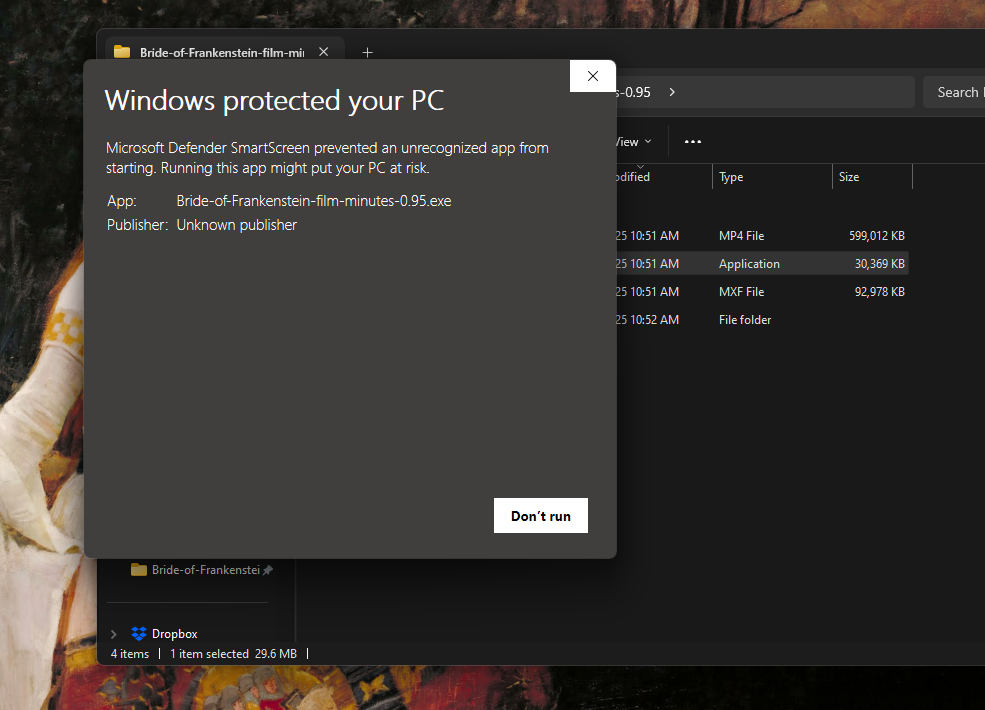Click the App name Bride-of-Frankenstein-film-minutes-0.95.exe
This screenshot has height=710, width=985.
[x=313, y=201]
